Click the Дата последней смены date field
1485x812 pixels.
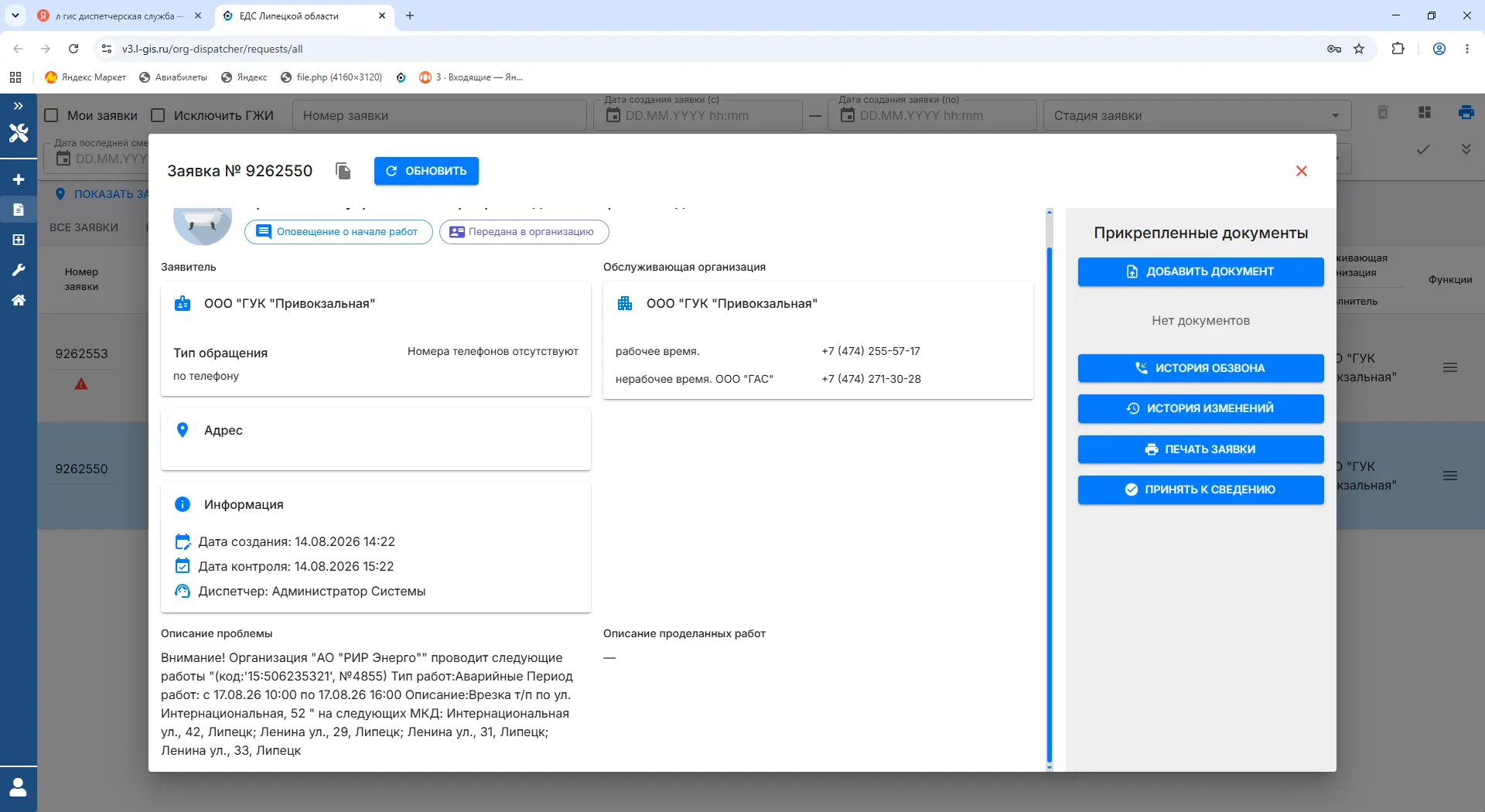click(x=97, y=158)
